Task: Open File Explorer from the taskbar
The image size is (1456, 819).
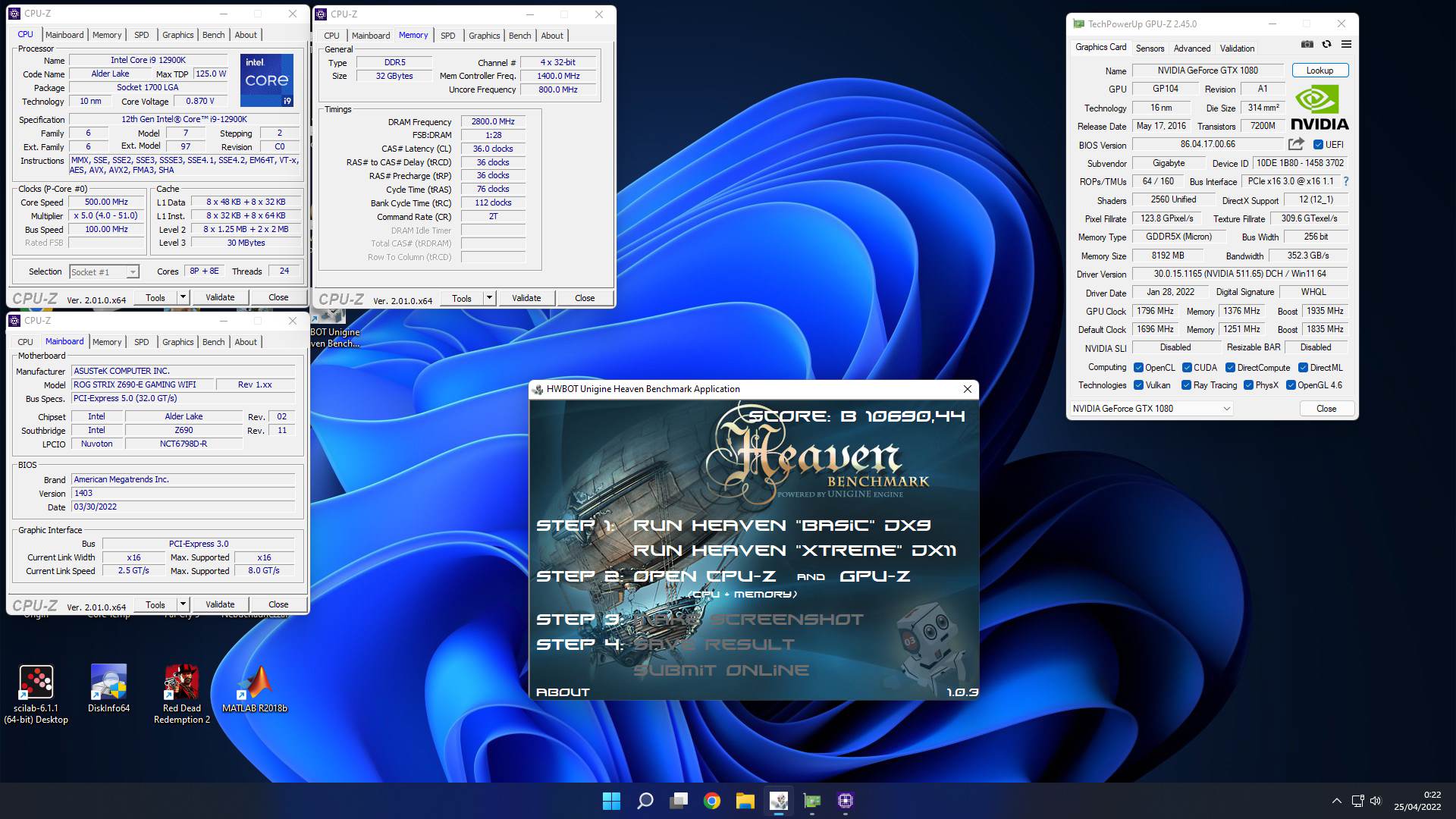Action: pyautogui.click(x=745, y=801)
